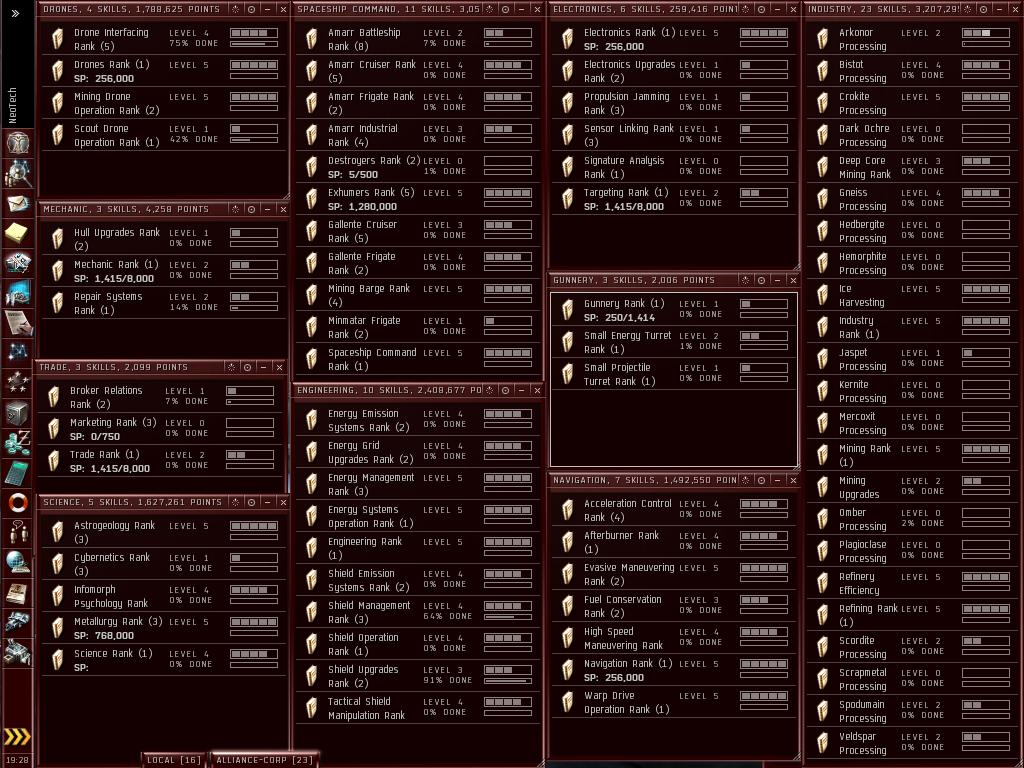Screen dimensions: 1024x768
Task: Switch to the LOCAL [16] chat tab
Action: 174,760
